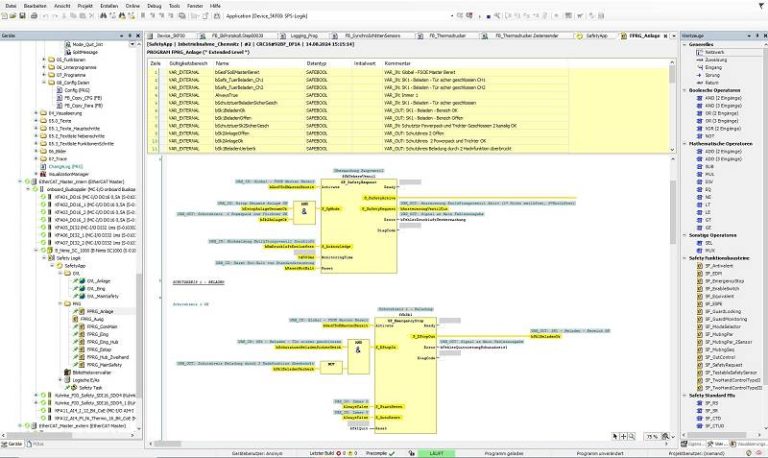The image size is (768, 458).
Task: Click the Save icon in the toolbar
Action: click(24, 17)
